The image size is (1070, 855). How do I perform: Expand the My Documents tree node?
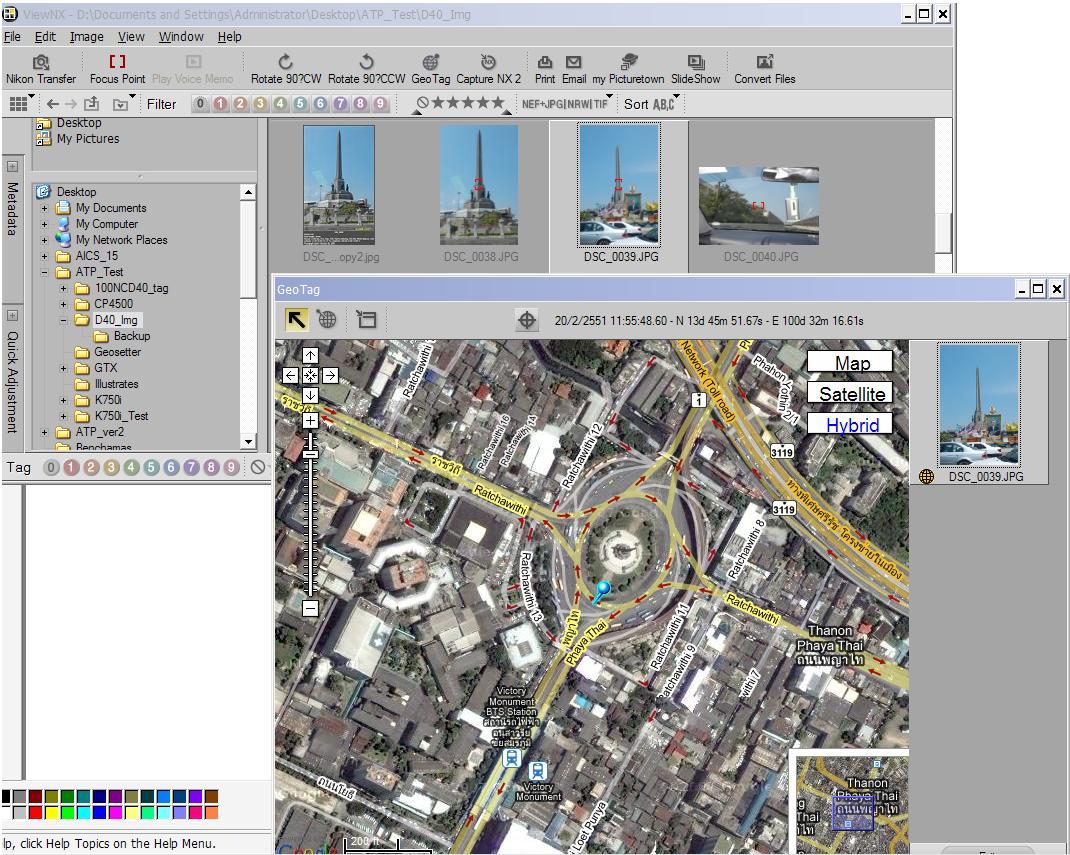coord(44,208)
